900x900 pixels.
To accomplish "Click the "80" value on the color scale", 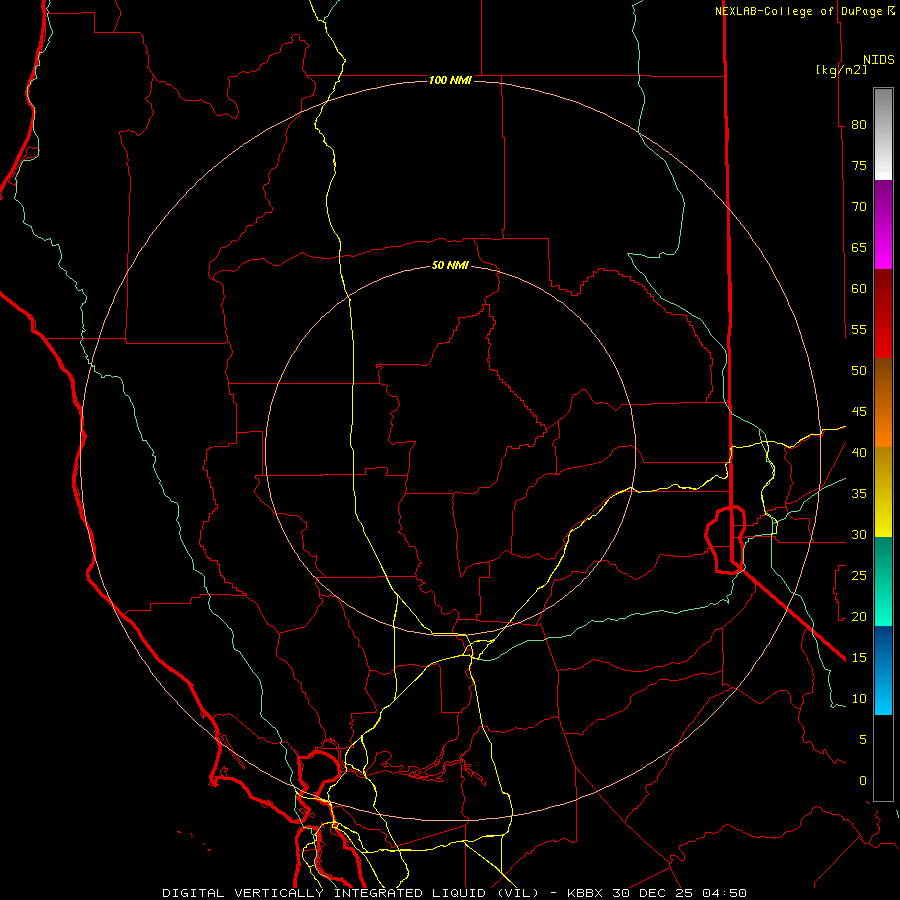I will coord(859,125).
